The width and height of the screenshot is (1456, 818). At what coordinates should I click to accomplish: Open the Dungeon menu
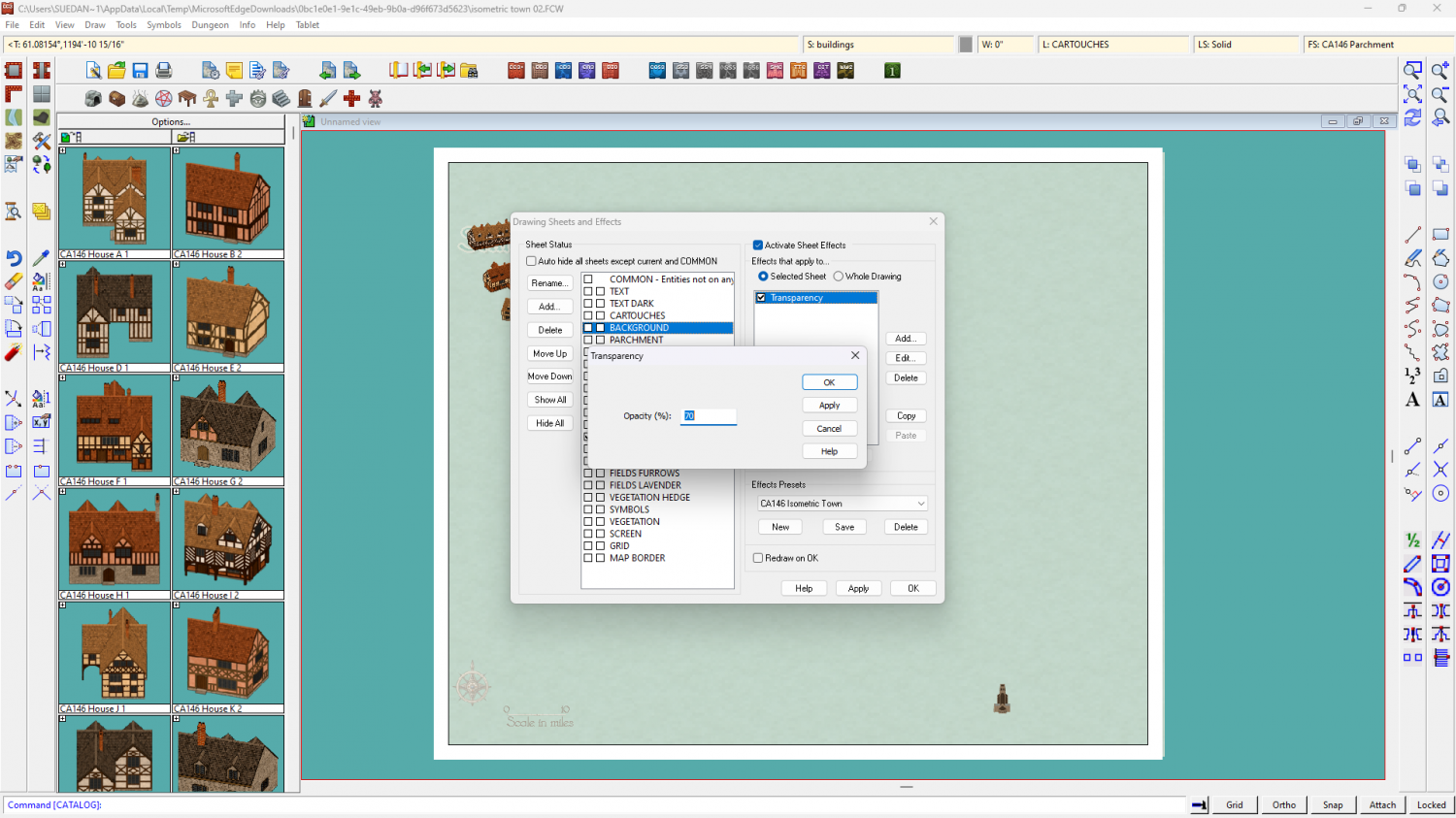(x=210, y=25)
